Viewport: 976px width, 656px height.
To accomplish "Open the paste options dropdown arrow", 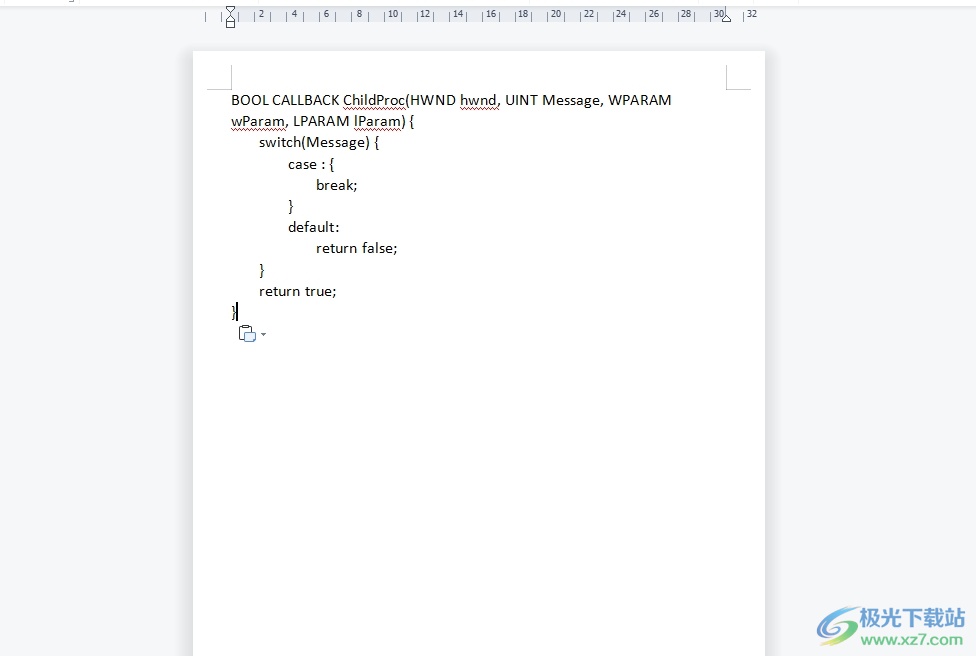I will (263, 334).
